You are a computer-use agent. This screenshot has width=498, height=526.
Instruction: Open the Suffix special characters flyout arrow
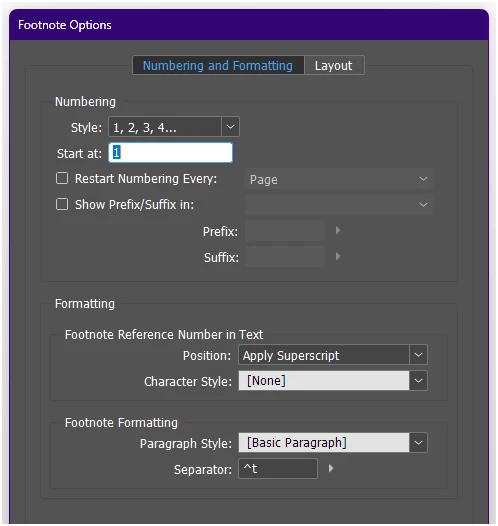coord(337,257)
